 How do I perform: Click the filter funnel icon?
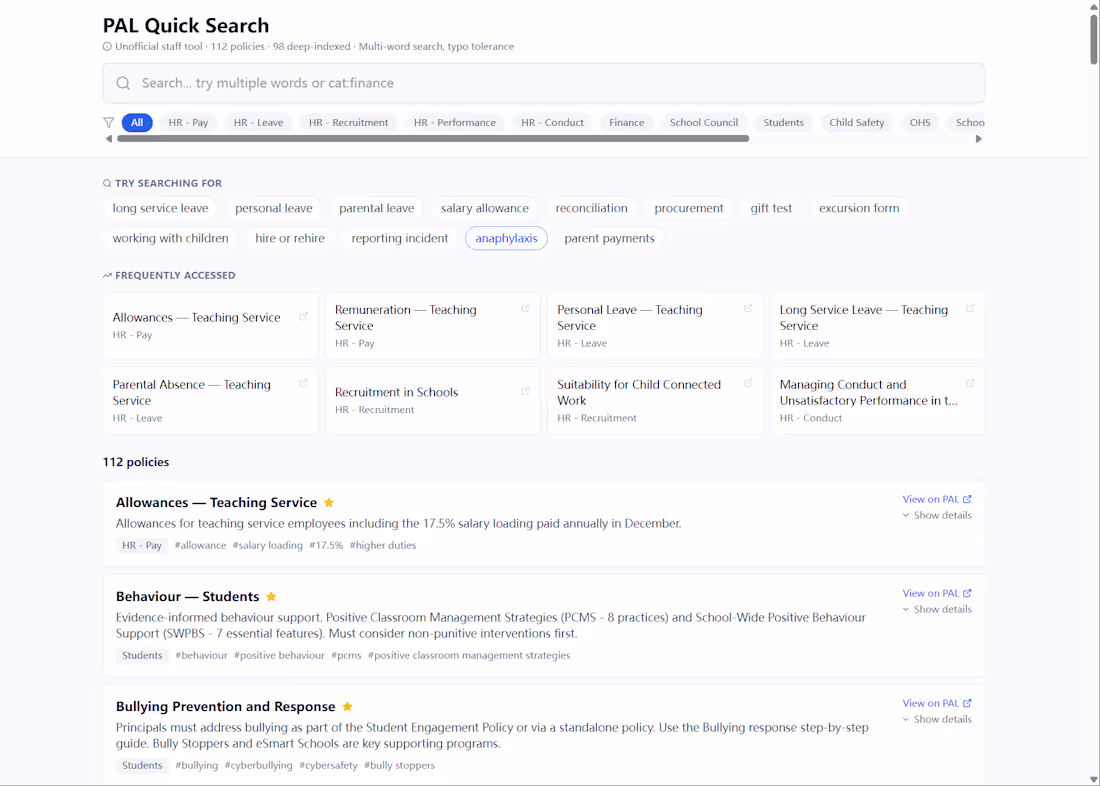coord(109,123)
